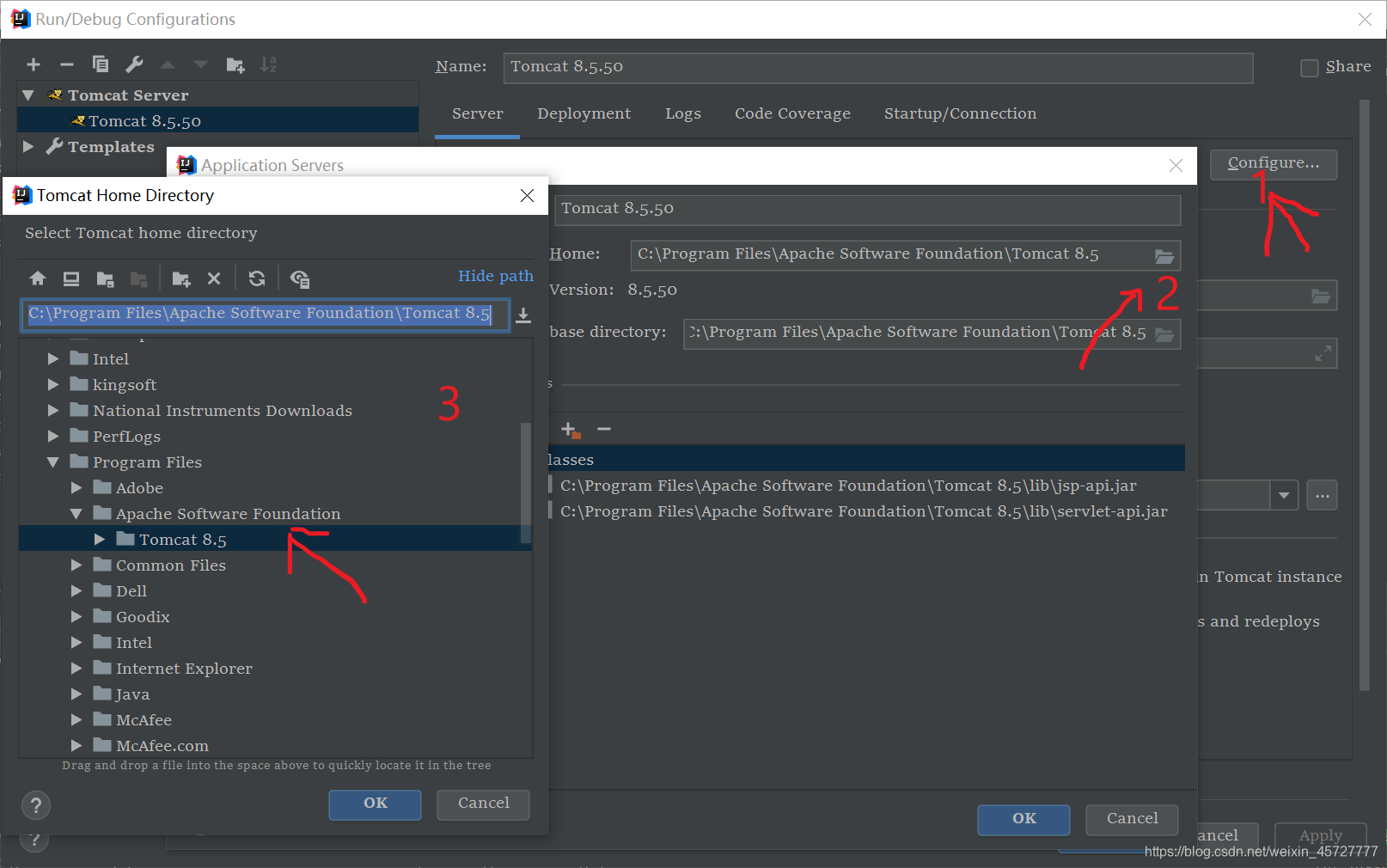Click the Name field showing Tomcat 8.5.50
1387x868 pixels.
tap(877, 68)
